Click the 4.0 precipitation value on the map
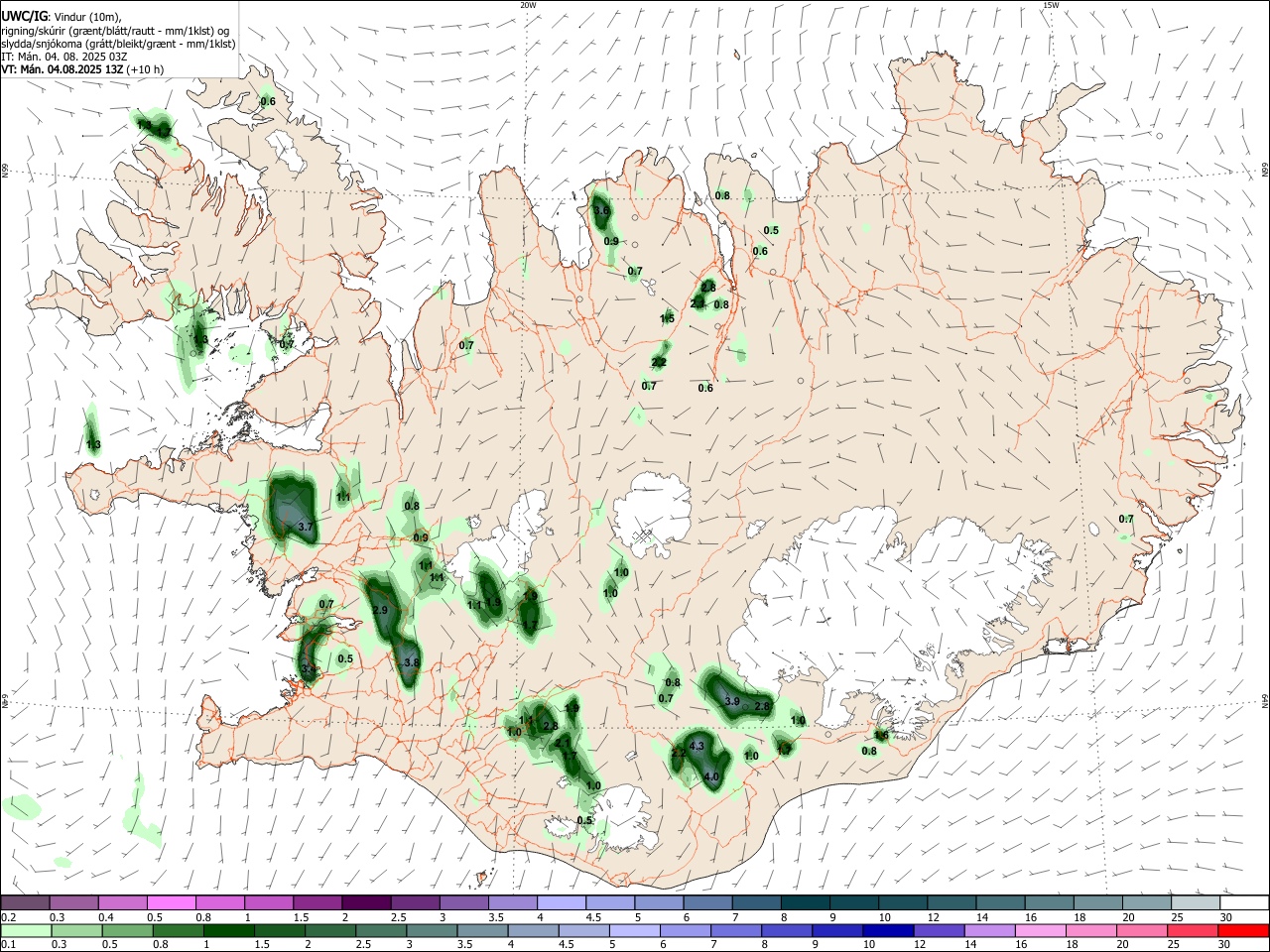The width and height of the screenshot is (1270, 952). click(711, 777)
